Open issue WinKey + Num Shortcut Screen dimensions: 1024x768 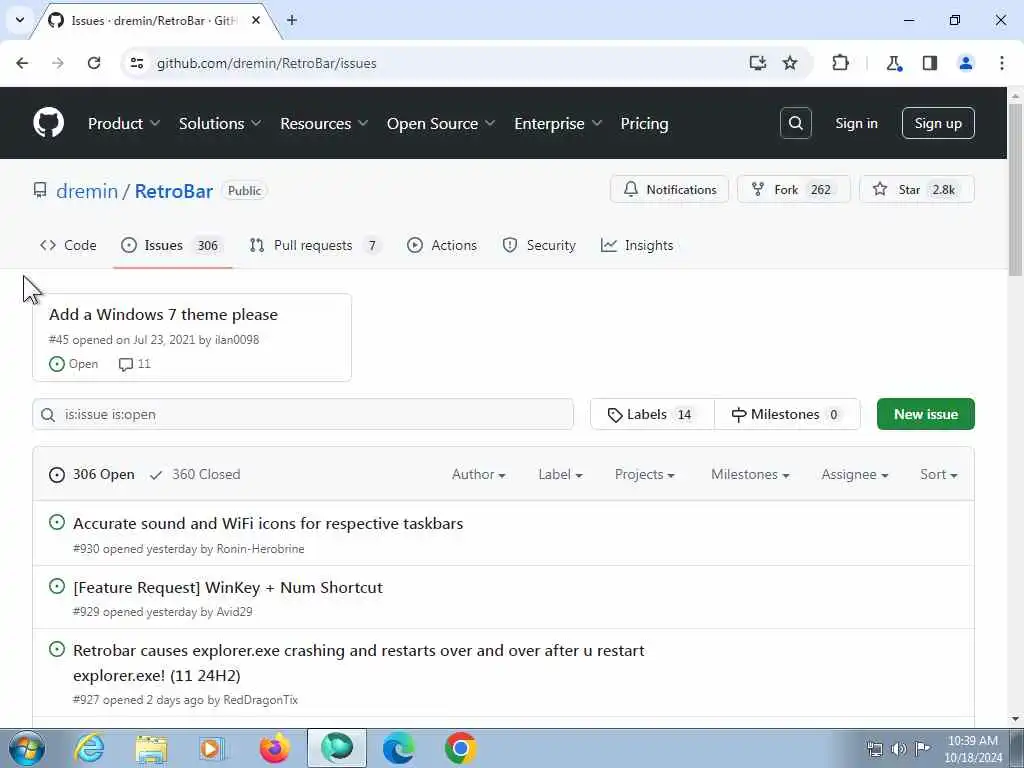coord(228,587)
